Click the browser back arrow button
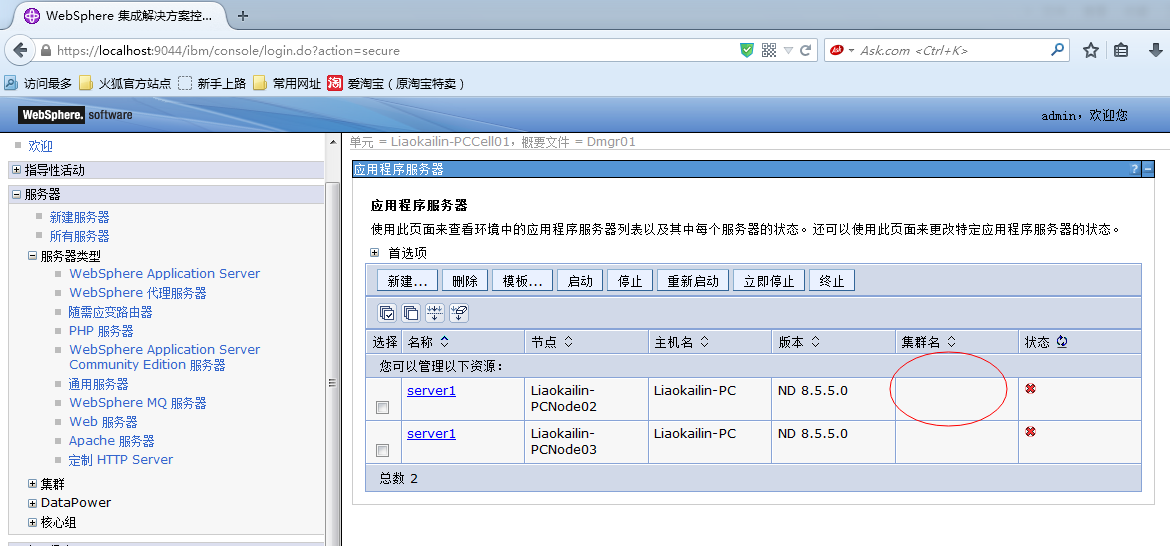The height and width of the screenshot is (546, 1170). (x=19, y=51)
